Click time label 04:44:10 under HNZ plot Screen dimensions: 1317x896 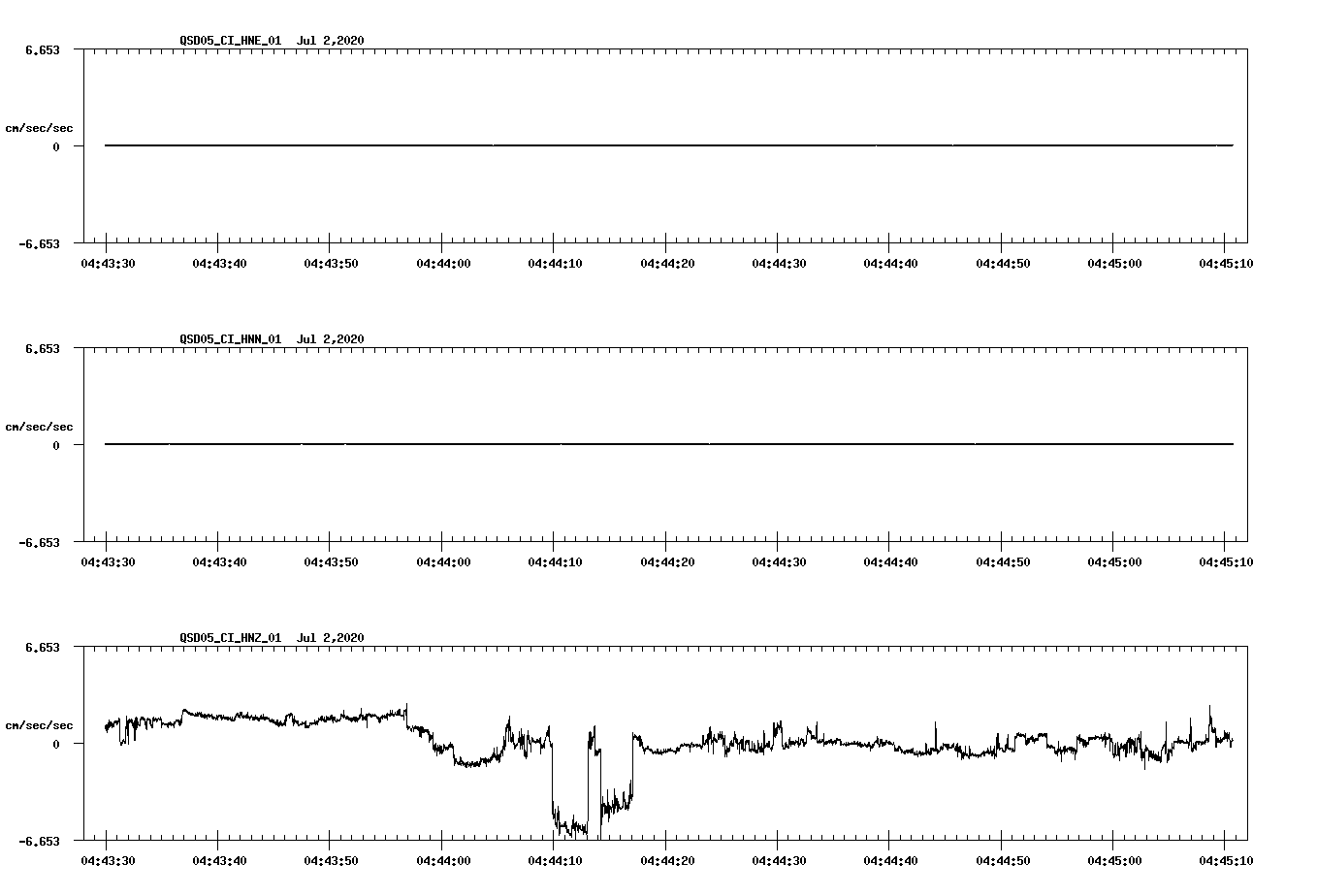[x=555, y=861]
